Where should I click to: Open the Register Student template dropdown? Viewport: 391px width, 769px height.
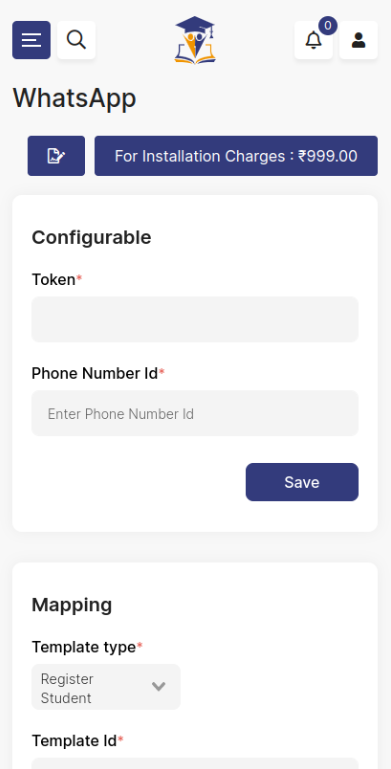tap(106, 687)
